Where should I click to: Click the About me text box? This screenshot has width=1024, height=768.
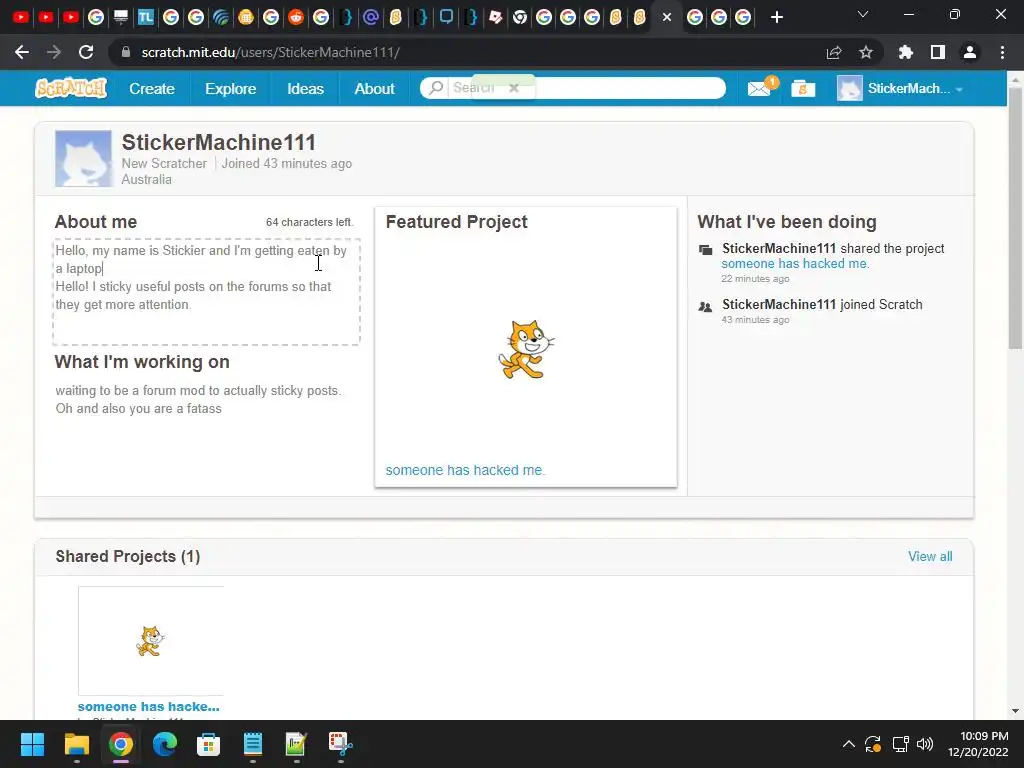pos(206,292)
